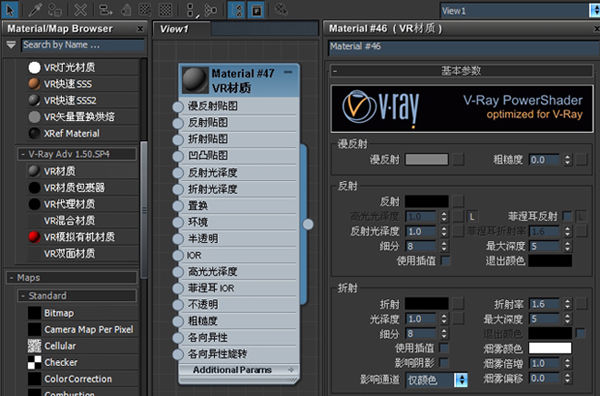Click the 漫反射贴图 input socket
Viewport: 600px width, 396px height.
pyautogui.click(x=178, y=107)
